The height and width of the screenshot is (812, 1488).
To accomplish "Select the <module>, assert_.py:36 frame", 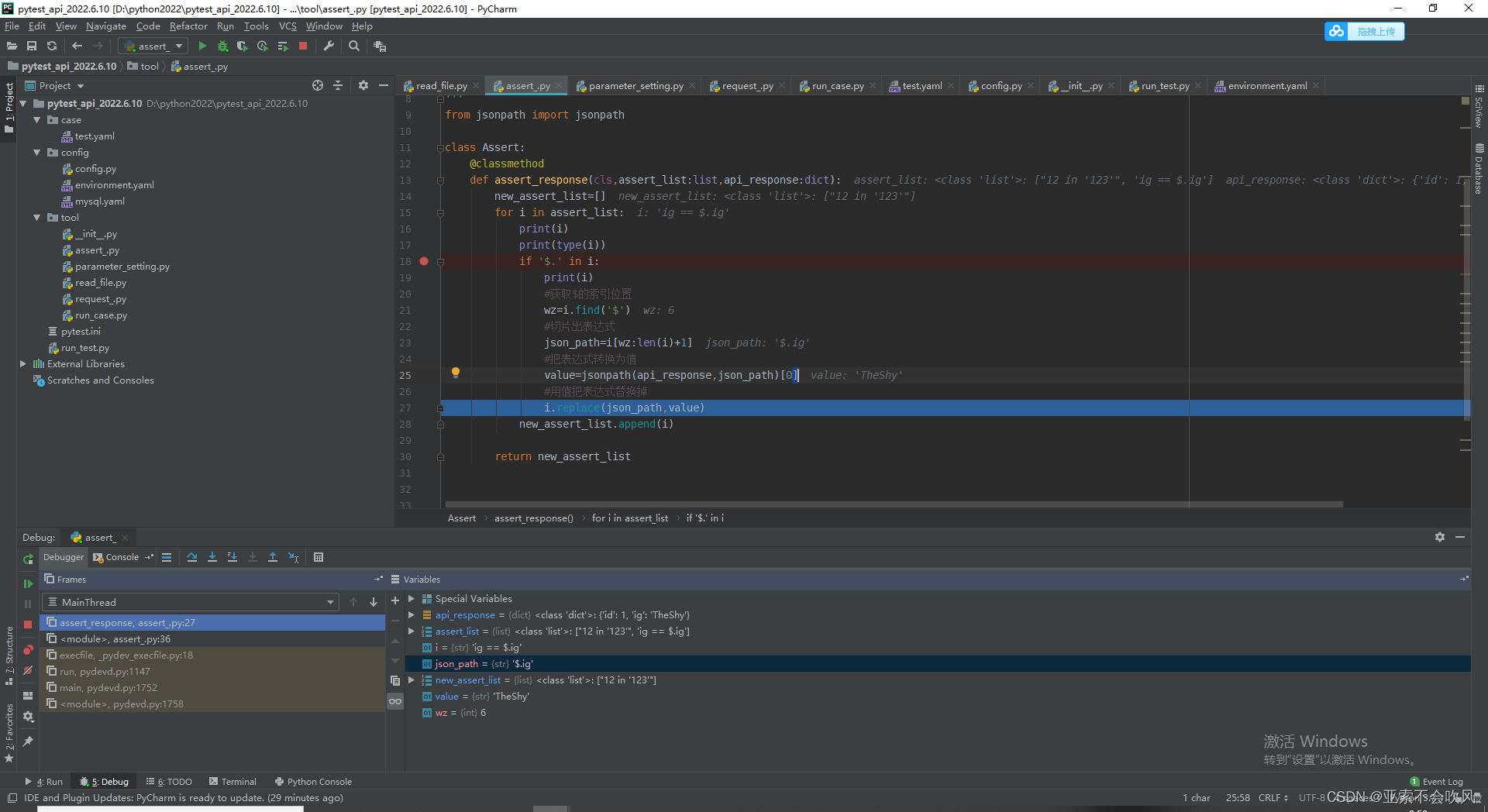I will (212, 639).
